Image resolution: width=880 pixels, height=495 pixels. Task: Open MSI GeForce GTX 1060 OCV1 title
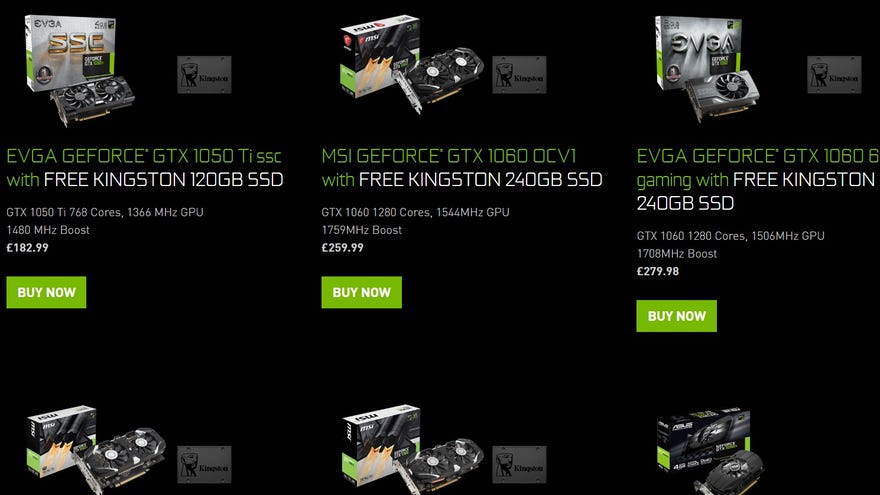(462, 168)
